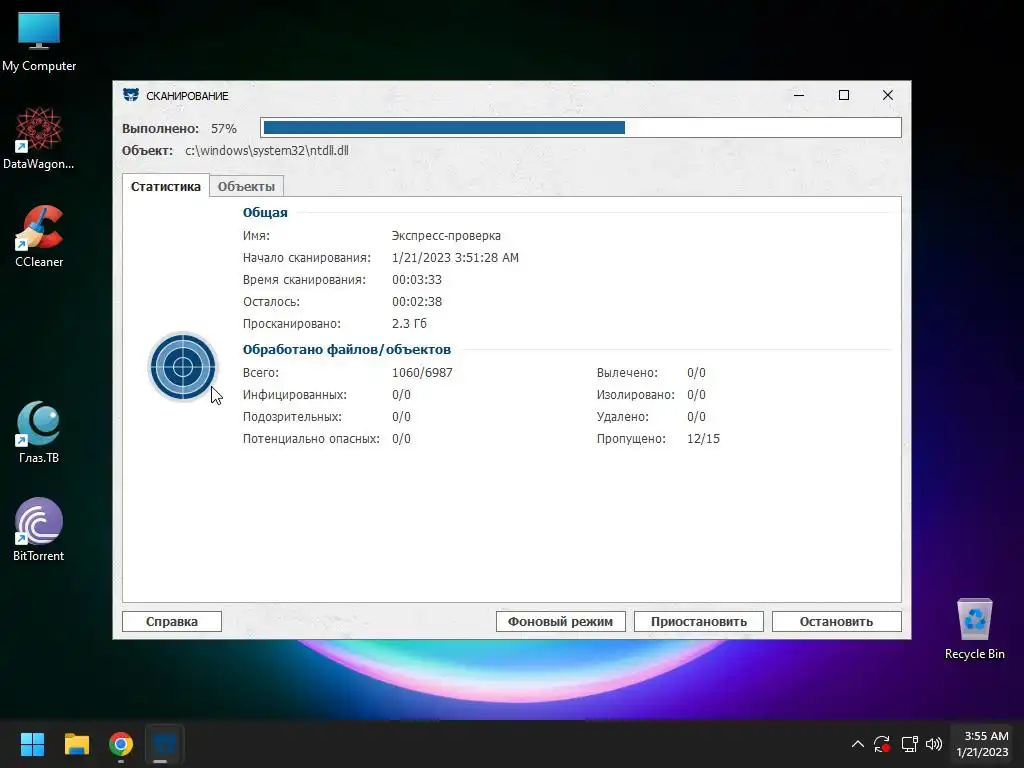The width and height of the screenshot is (1024, 768).
Task: Close the СКАНИРОВАНИЕ window
Action: pos(888,95)
